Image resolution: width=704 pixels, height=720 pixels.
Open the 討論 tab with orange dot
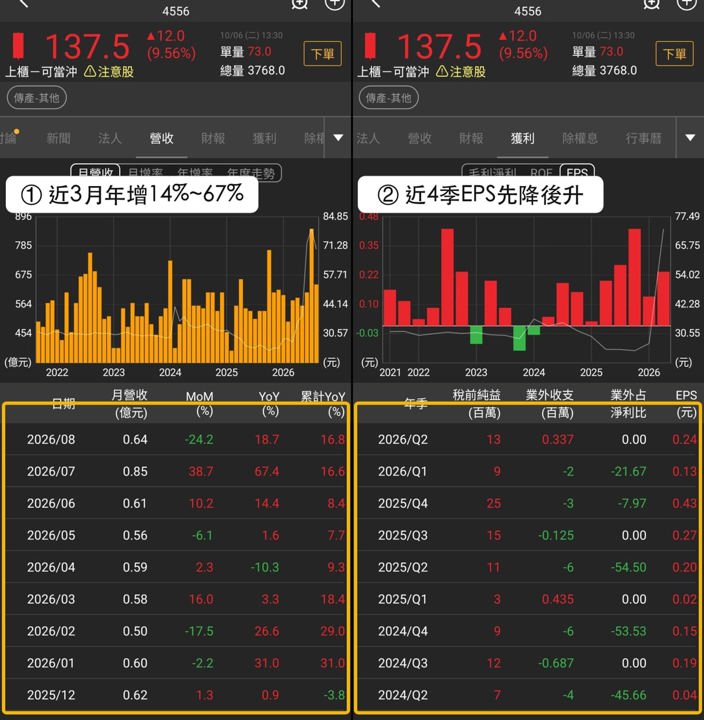[x=9, y=138]
